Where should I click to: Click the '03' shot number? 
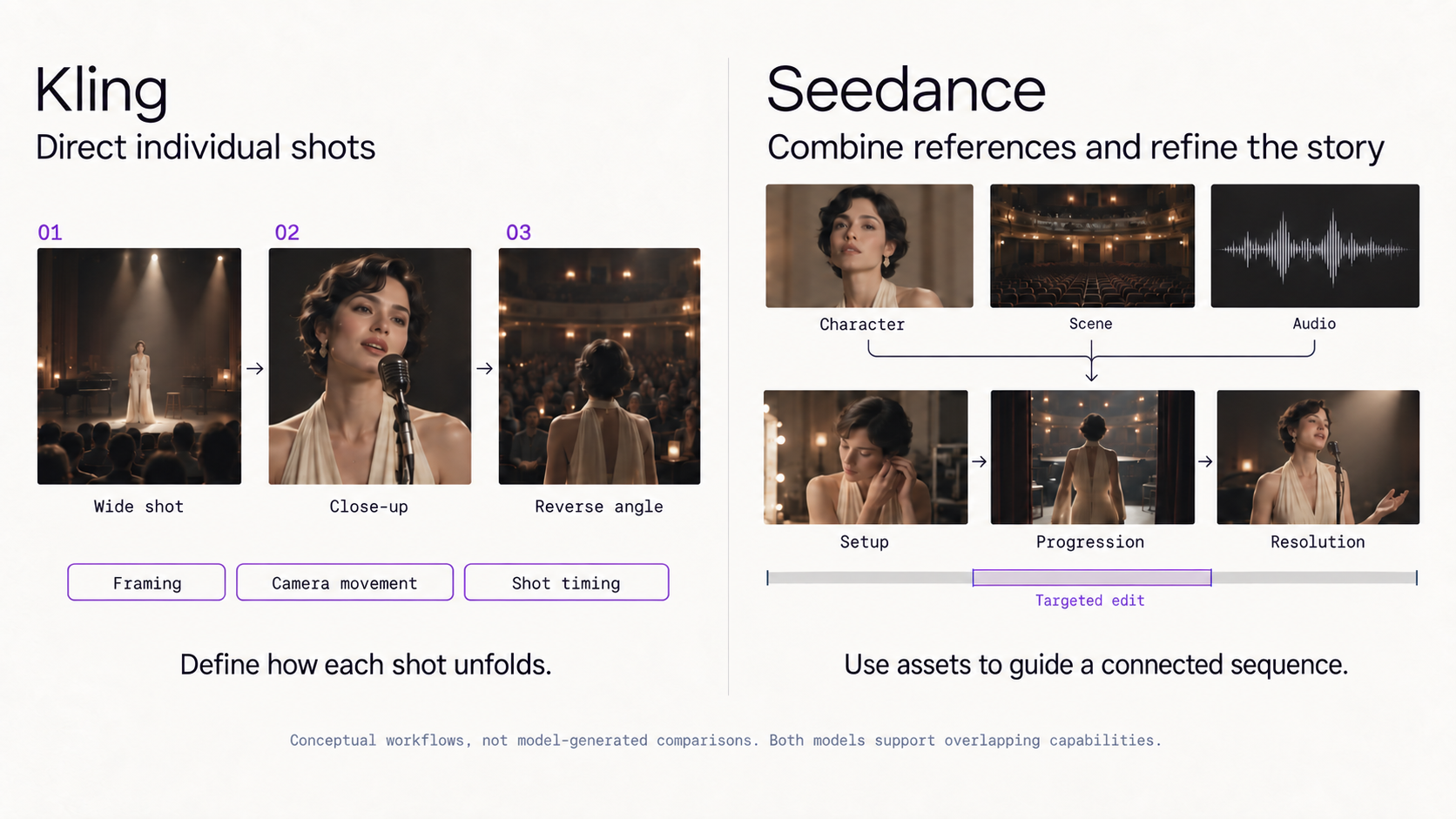coord(518,232)
